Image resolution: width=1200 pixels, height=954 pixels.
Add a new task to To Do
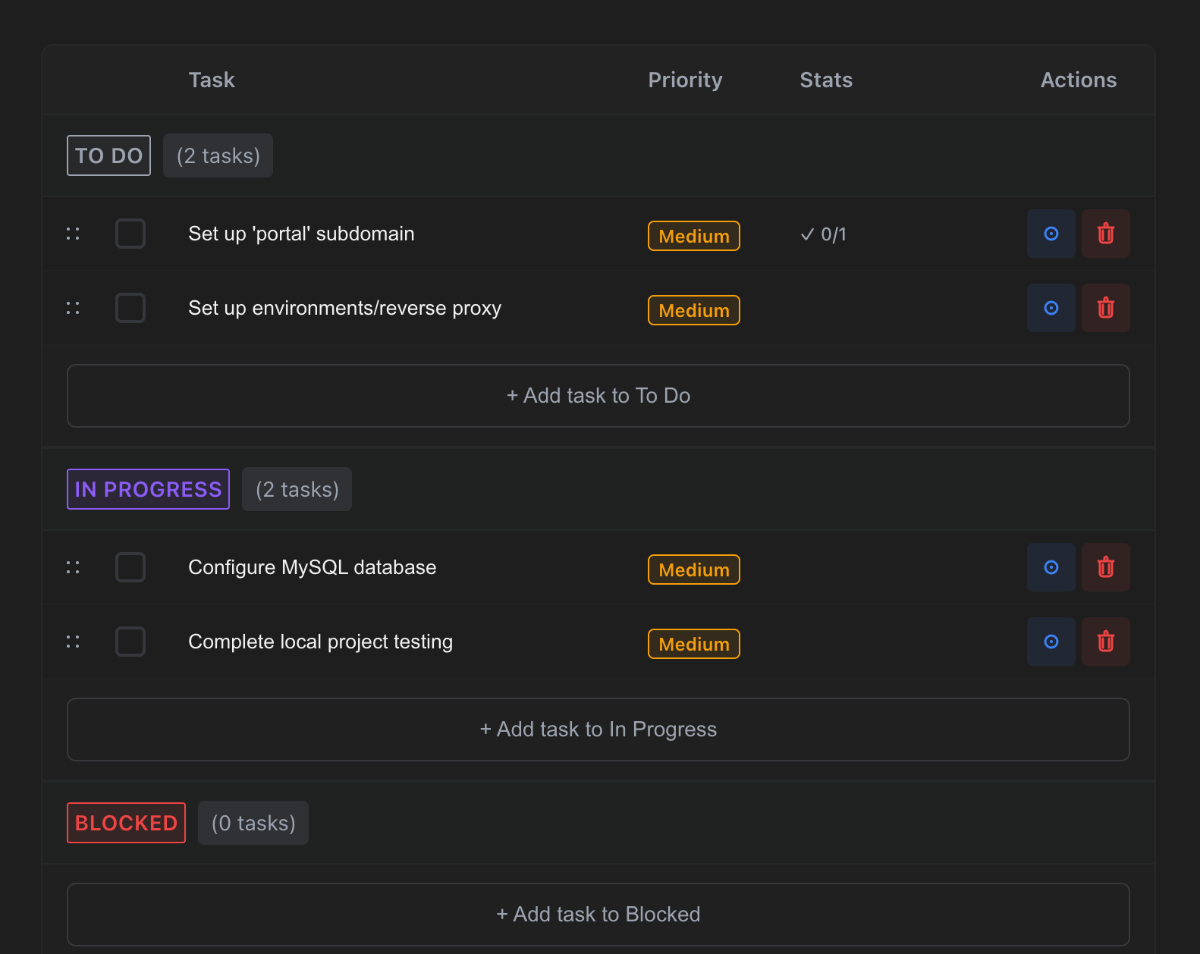[598, 395]
